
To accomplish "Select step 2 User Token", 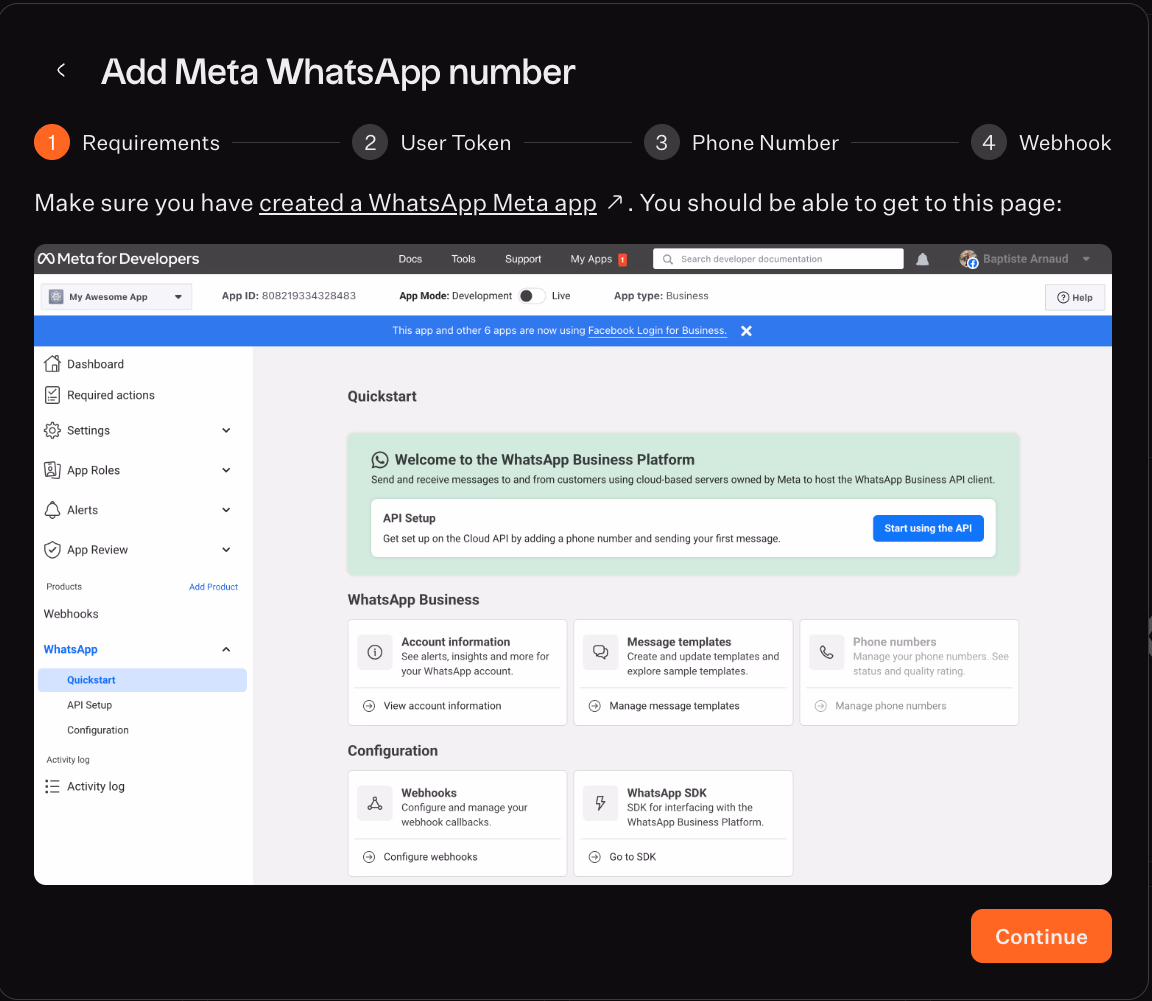I will tap(432, 143).
